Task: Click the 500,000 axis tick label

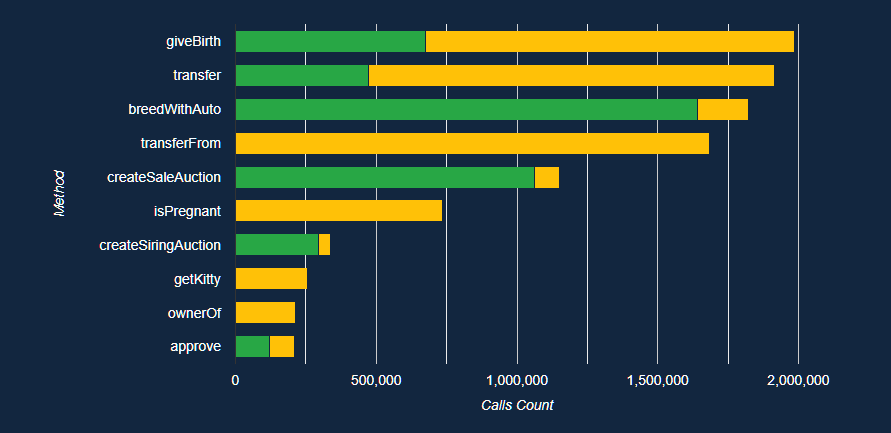Action: coord(376,380)
